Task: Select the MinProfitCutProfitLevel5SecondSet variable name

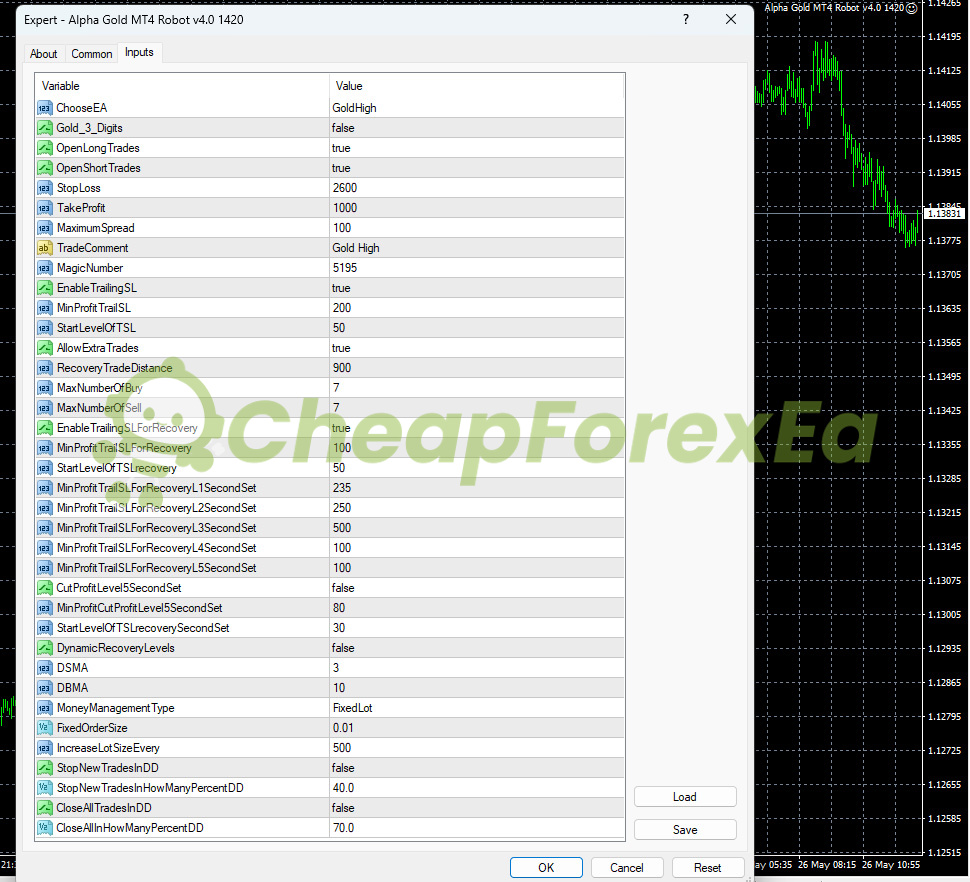Action: [139, 608]
